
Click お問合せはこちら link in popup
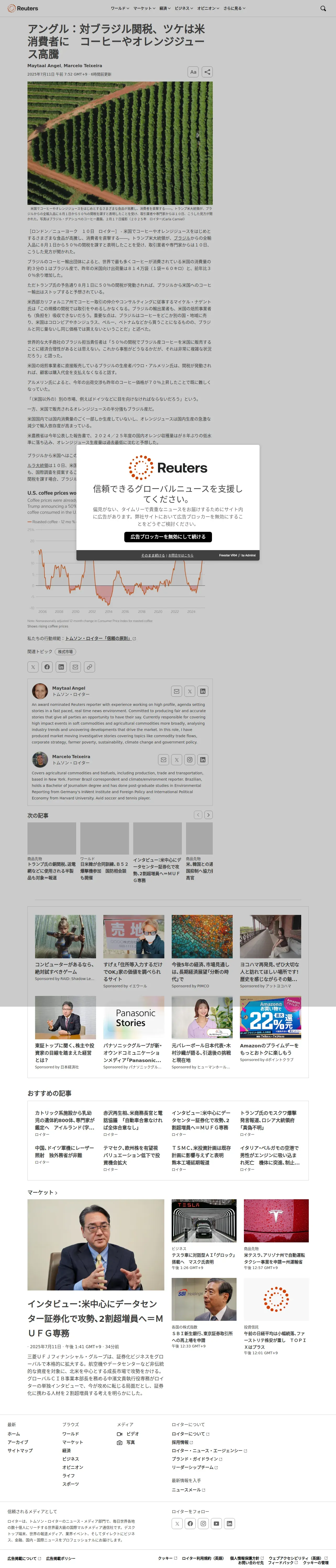[181, 555]
